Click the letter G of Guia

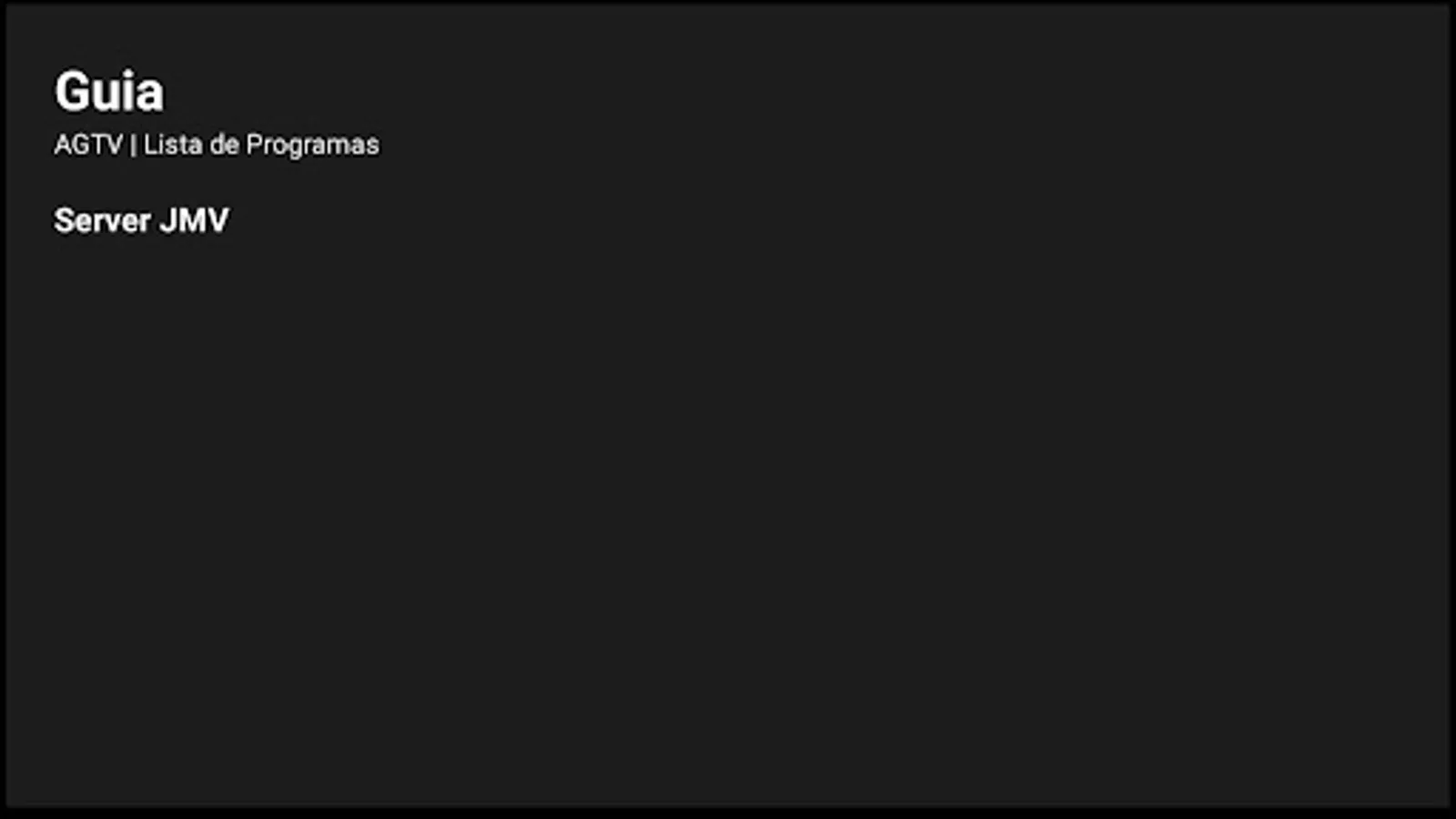pyautogui.click(x=73, y=92)
